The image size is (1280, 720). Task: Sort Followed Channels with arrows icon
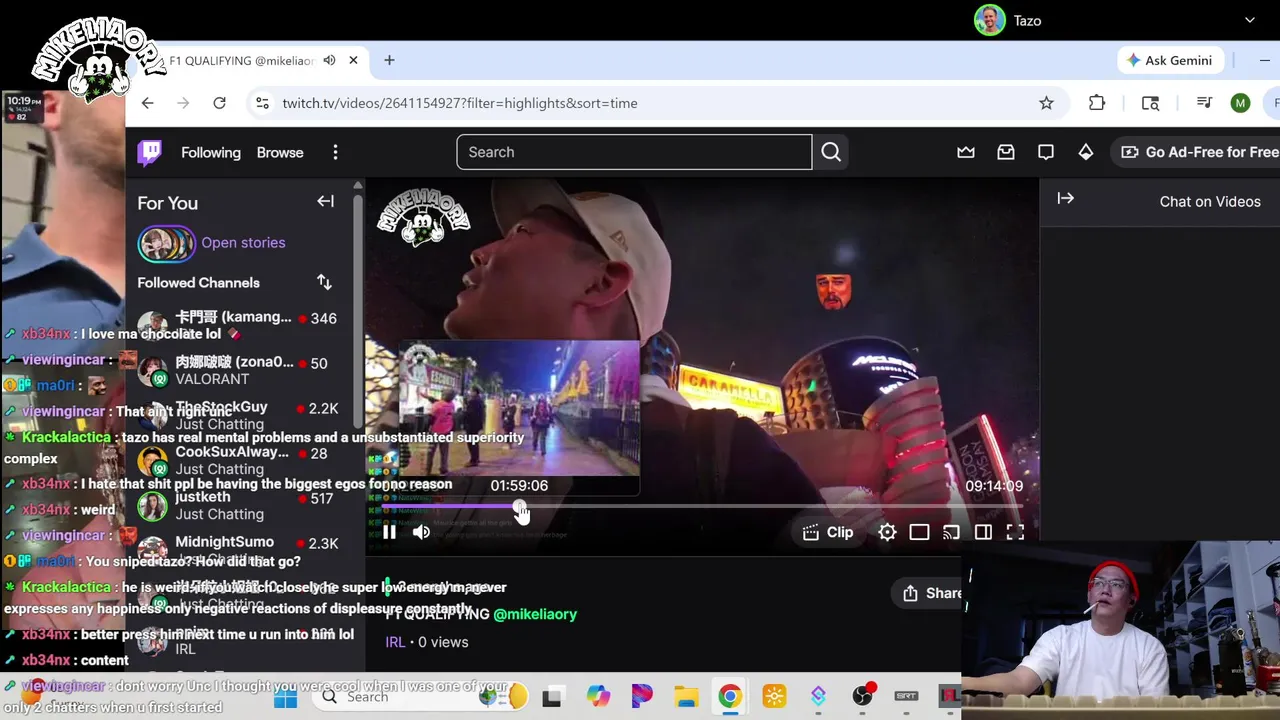pyautogui.click(x=324, y=282)
